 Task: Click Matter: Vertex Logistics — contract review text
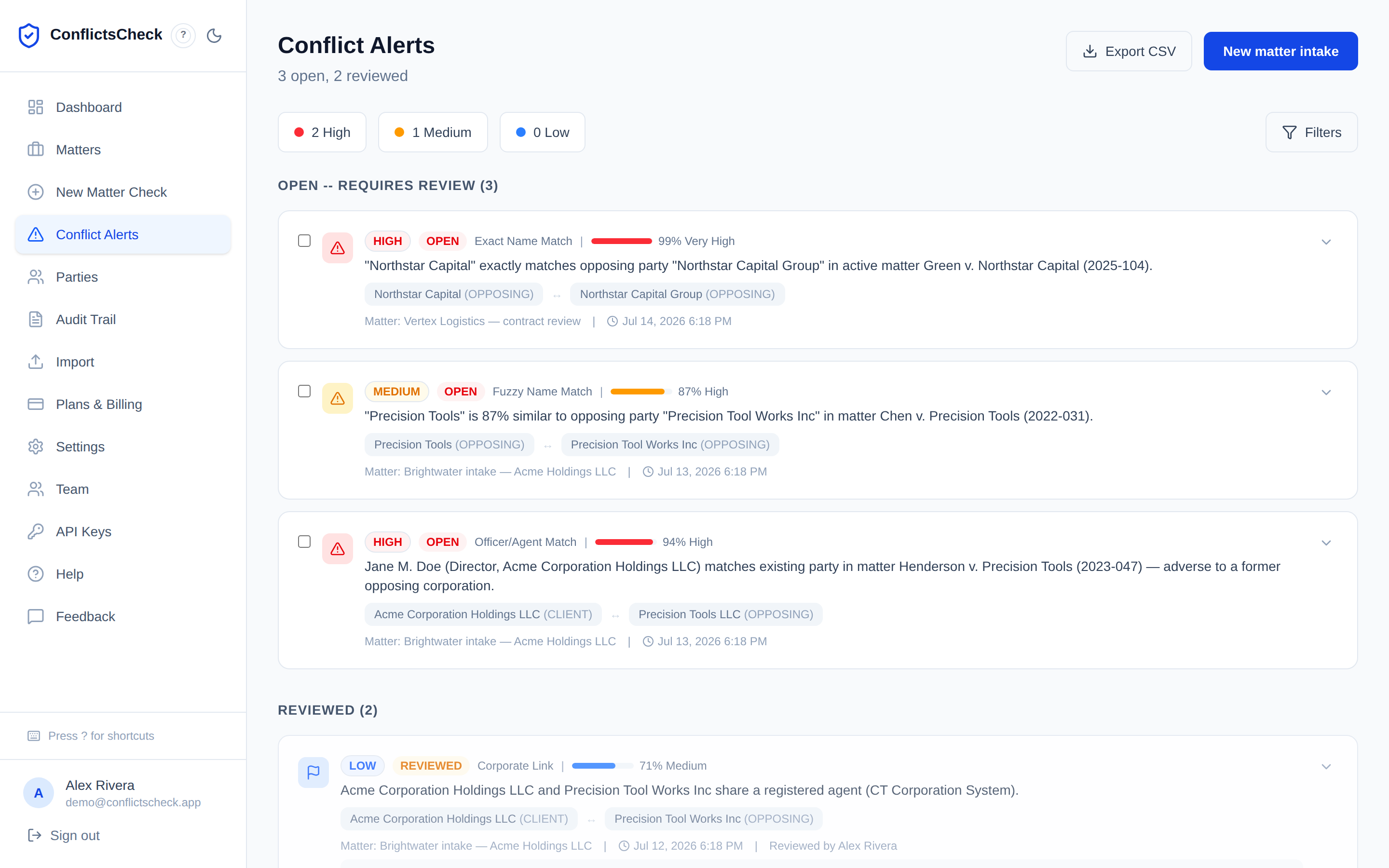[472, 322]
